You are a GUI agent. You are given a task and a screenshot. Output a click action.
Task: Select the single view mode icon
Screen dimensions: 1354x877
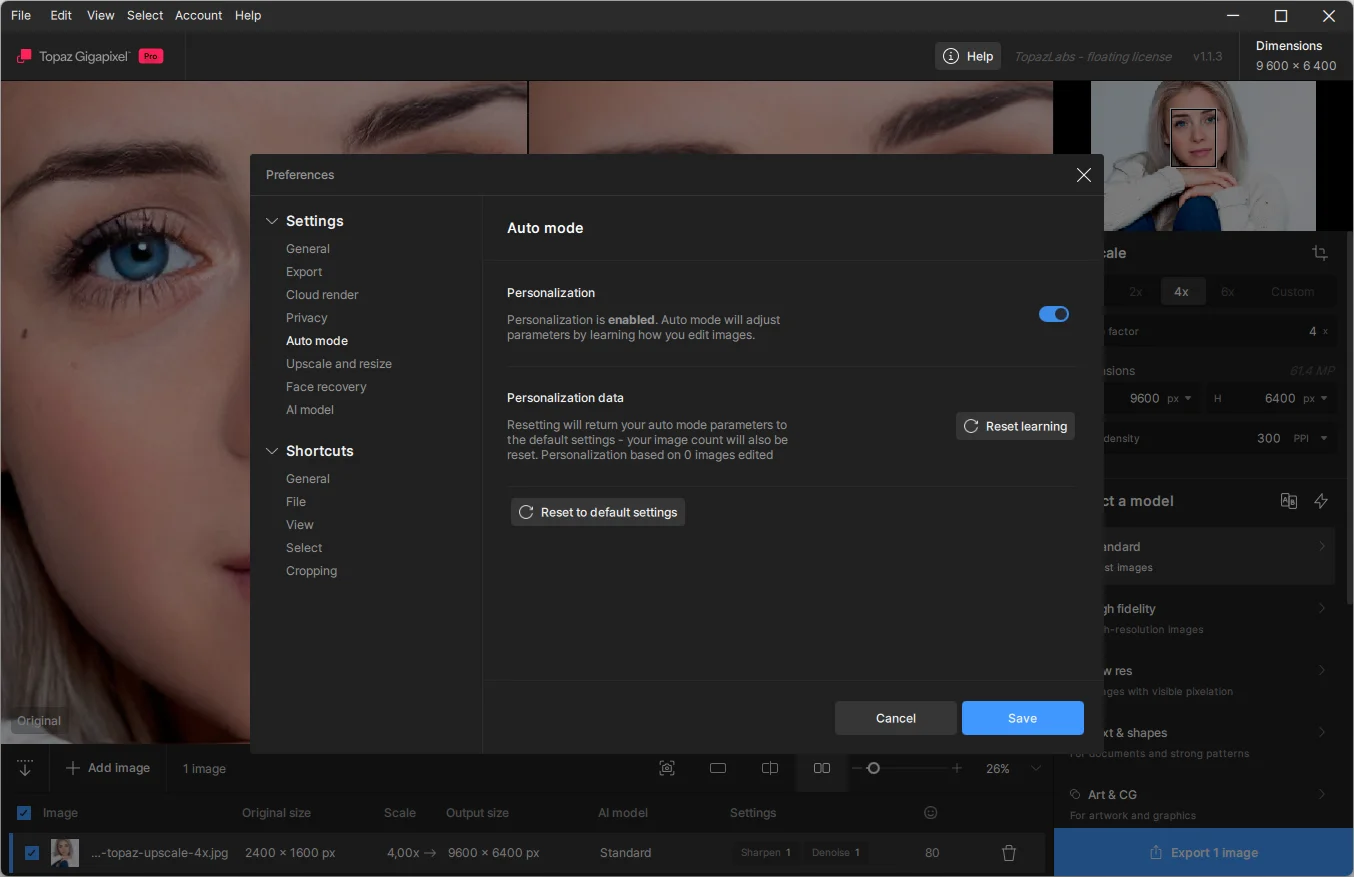point(718,768)
